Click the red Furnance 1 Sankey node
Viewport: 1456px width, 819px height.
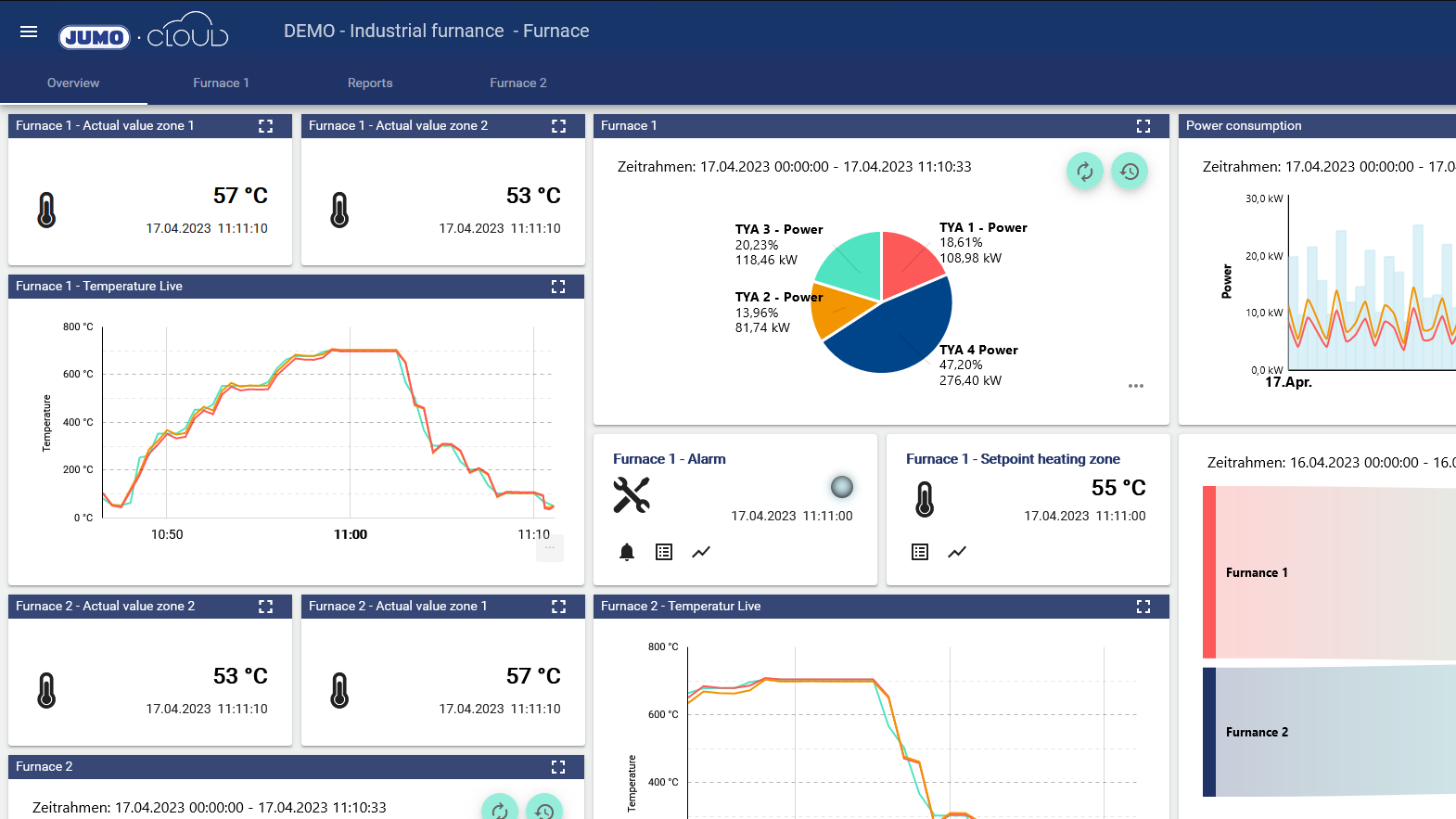coord(1209,572)
